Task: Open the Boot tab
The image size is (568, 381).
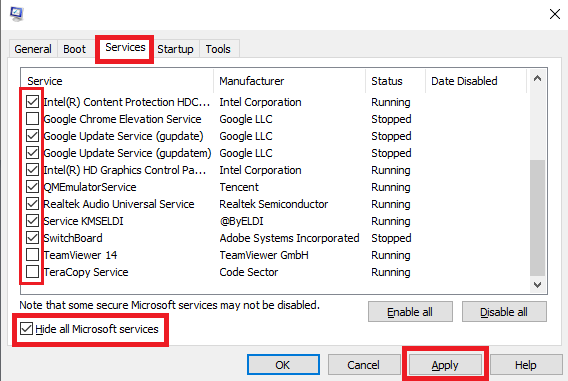Action: [x=74, y=49]
